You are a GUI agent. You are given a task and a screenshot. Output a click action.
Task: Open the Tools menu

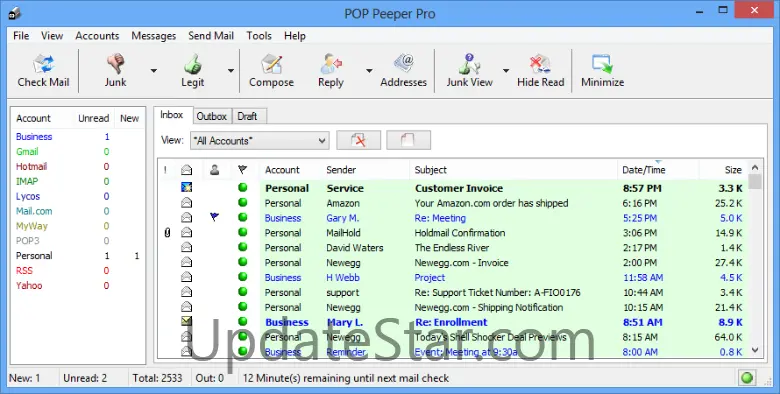pos(259,36)
